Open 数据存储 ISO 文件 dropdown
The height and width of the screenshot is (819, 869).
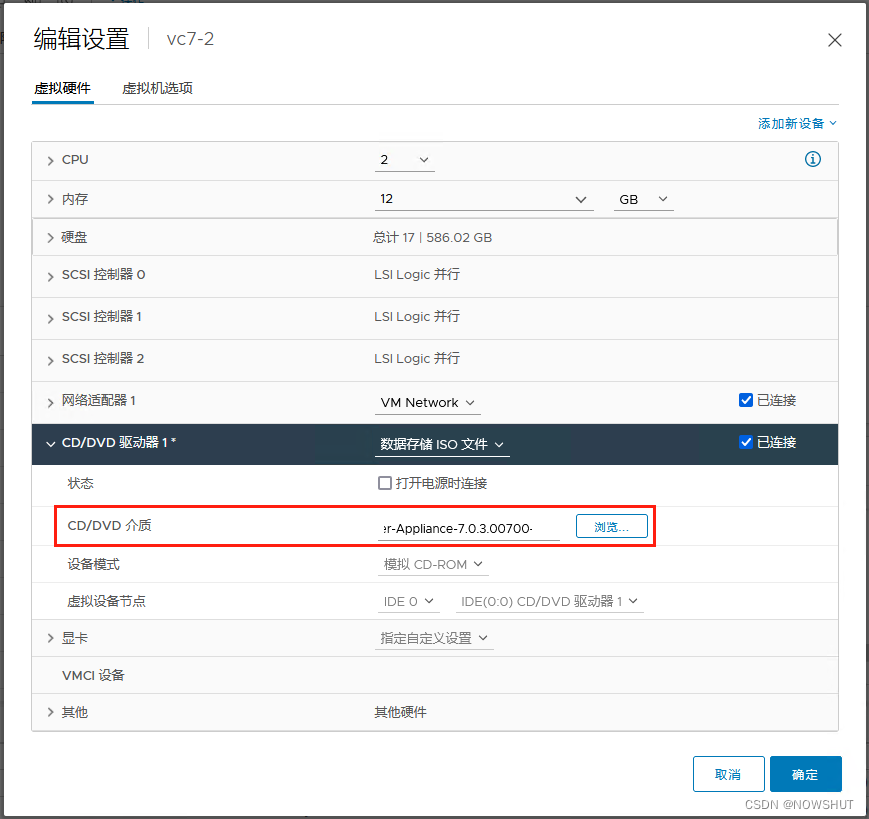pyautogui.click(x=442, y=444)
